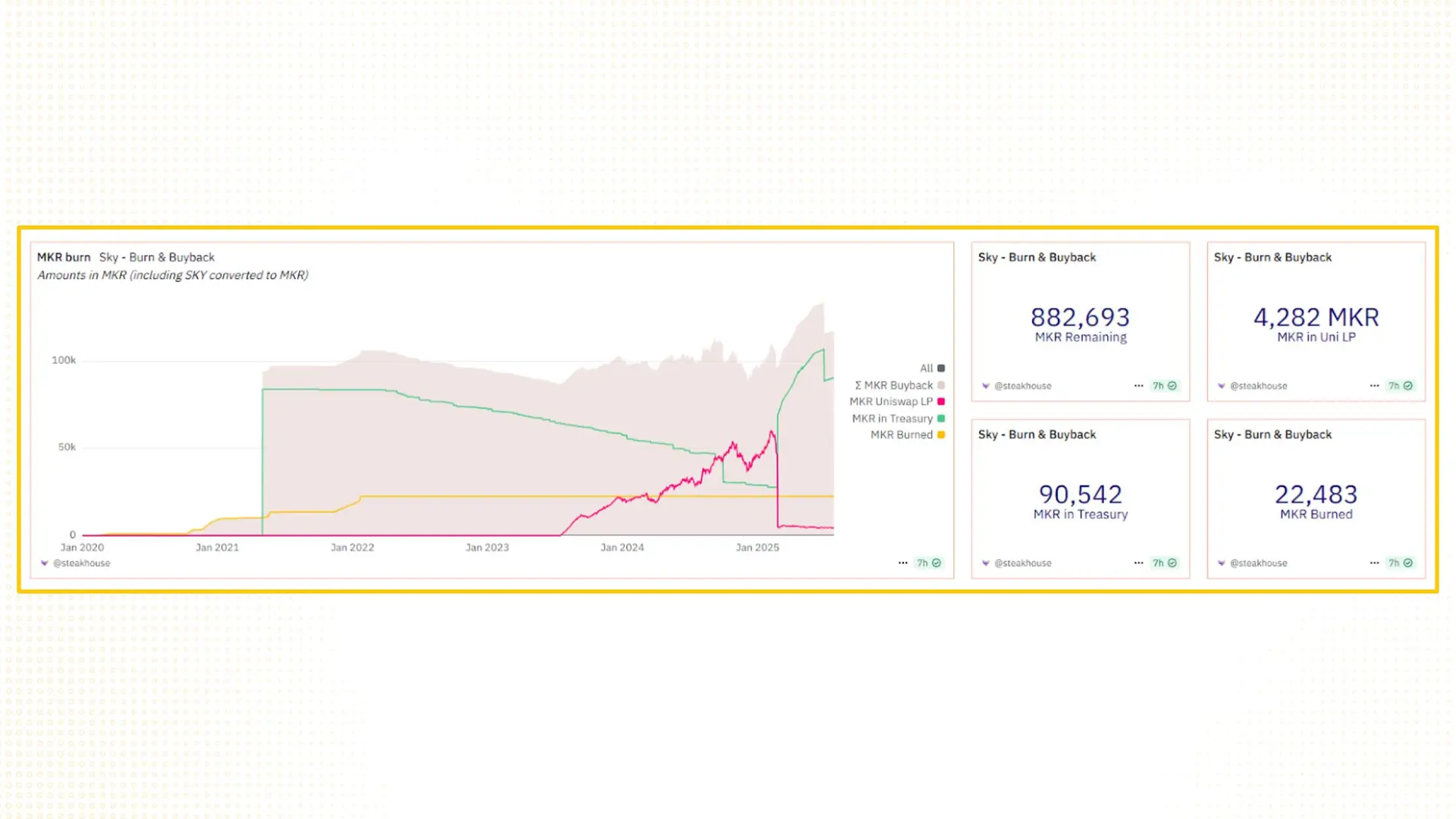This screenshot has width=1456, height=819.
Task: Click the MKR burn chart title
Action: pyautogui.click(x=64, y=257)
